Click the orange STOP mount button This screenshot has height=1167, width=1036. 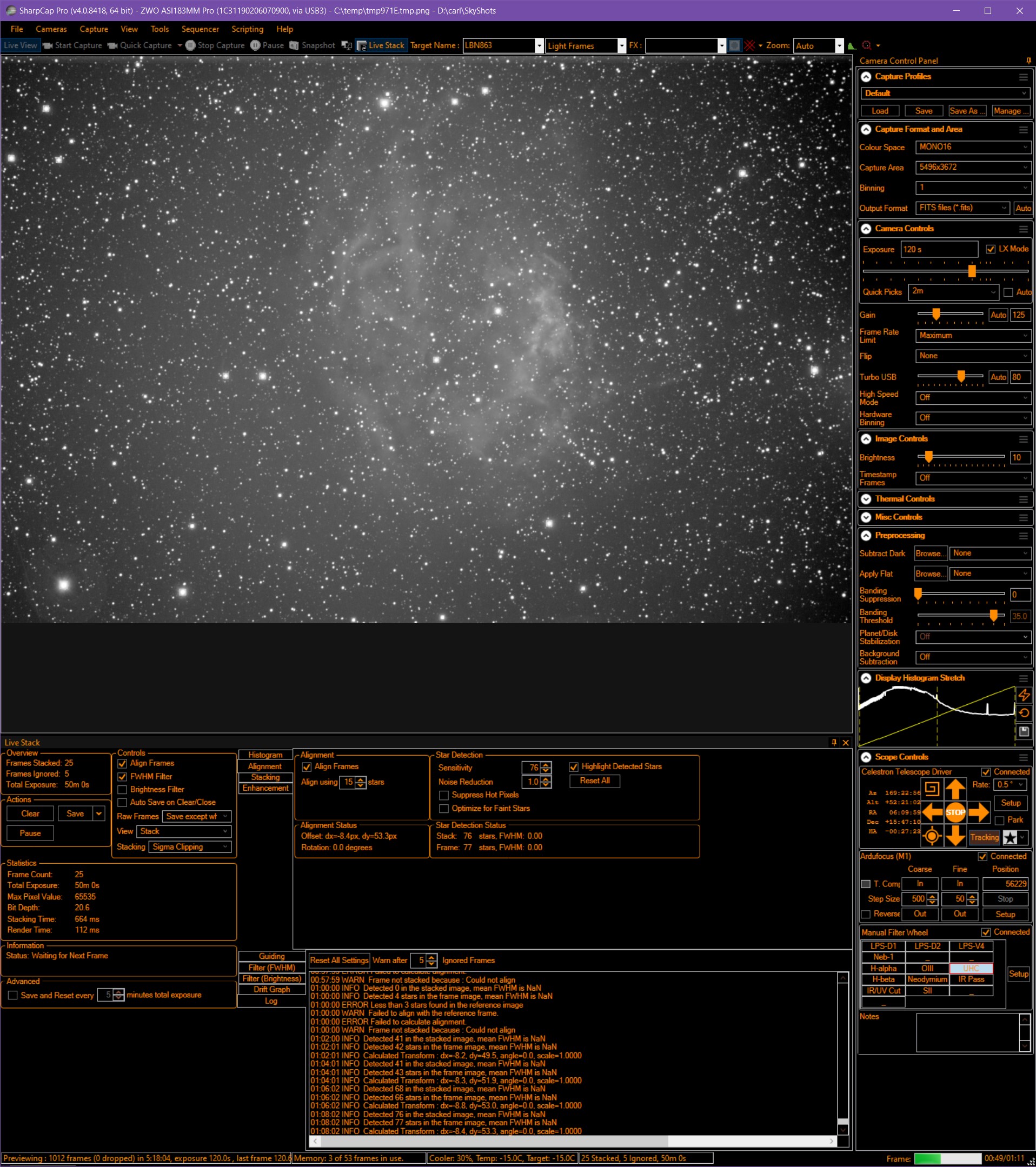[x=955, y=812]
